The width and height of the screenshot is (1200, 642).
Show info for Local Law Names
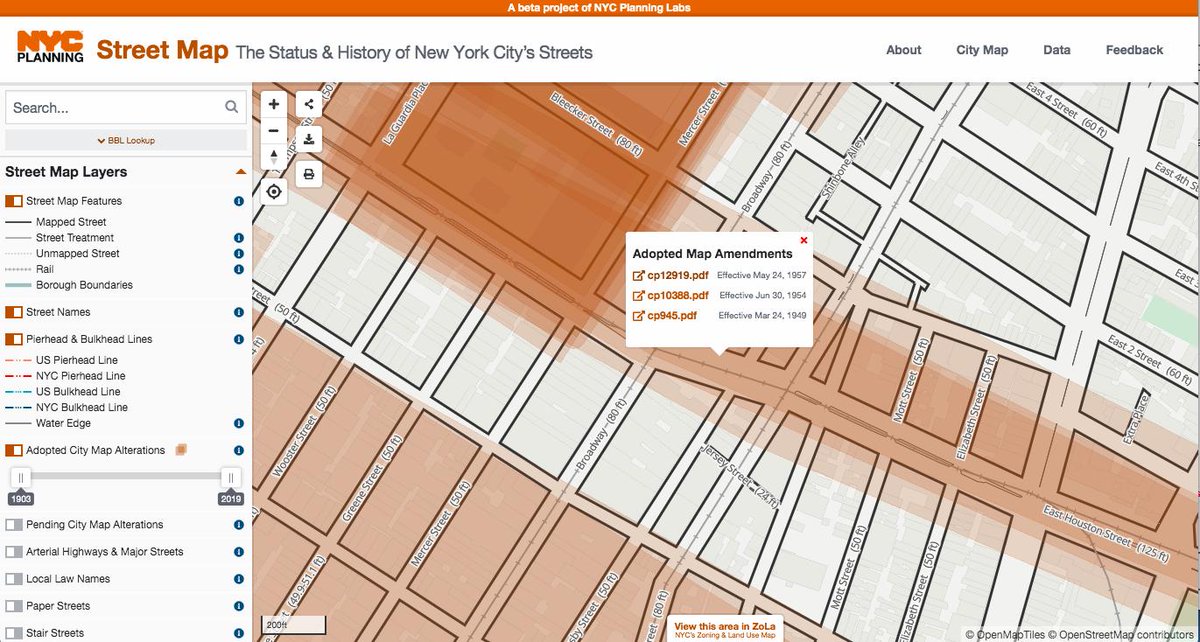tap(239, 579)
